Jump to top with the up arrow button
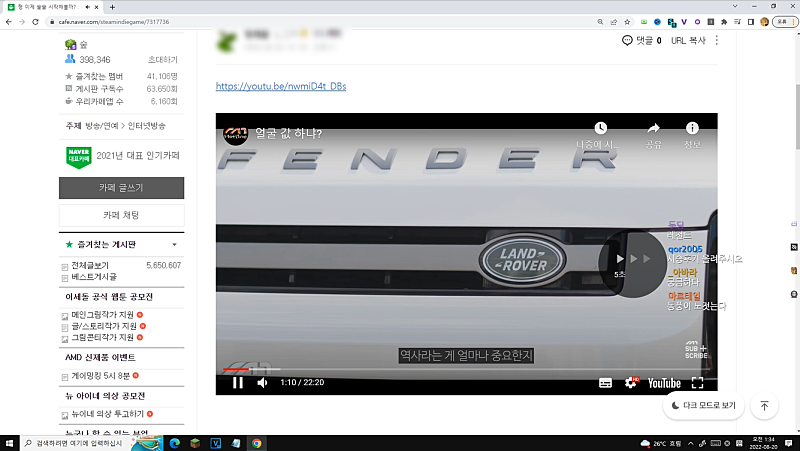Viewport: 800px width, 451px height. pyautogui.click(x=764, y=406)
